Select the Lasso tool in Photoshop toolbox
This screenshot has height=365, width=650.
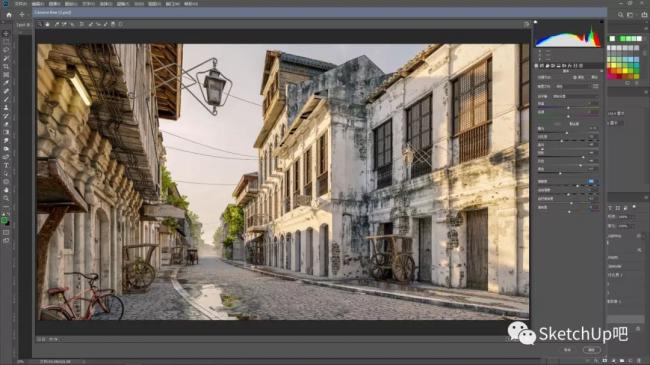[6, 50]
